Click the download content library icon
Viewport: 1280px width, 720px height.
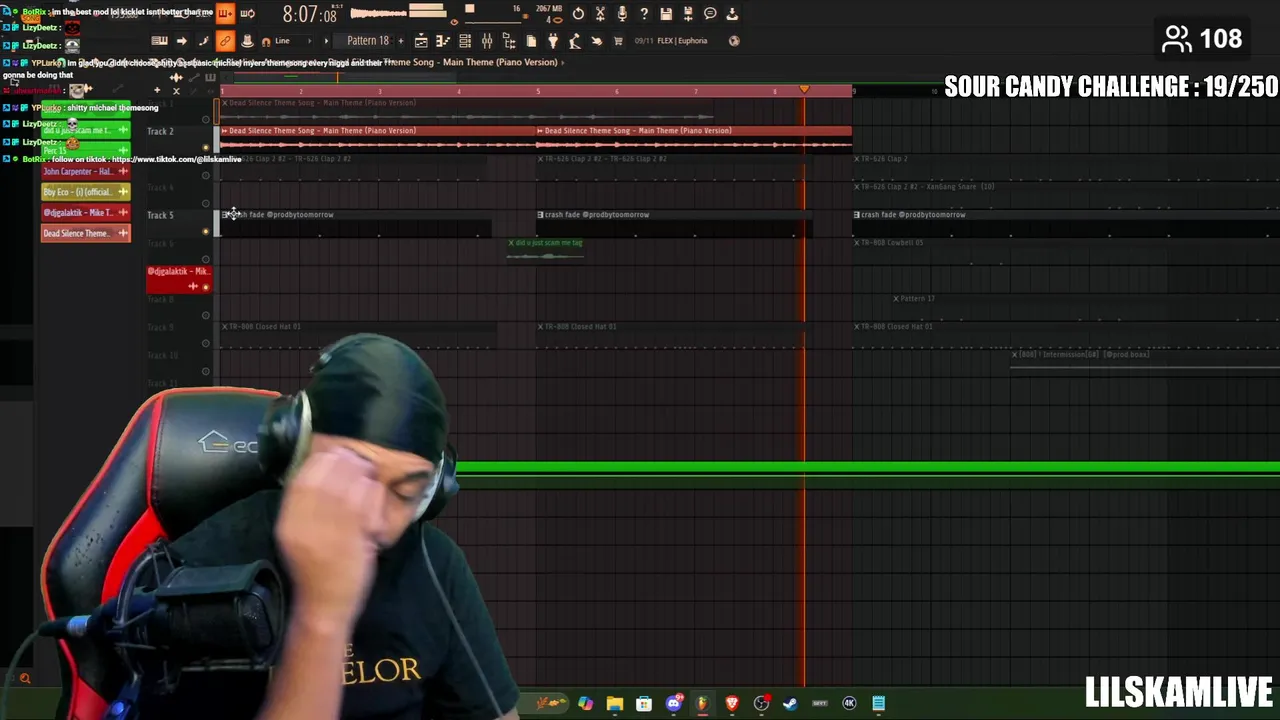[x=732, y=14]
